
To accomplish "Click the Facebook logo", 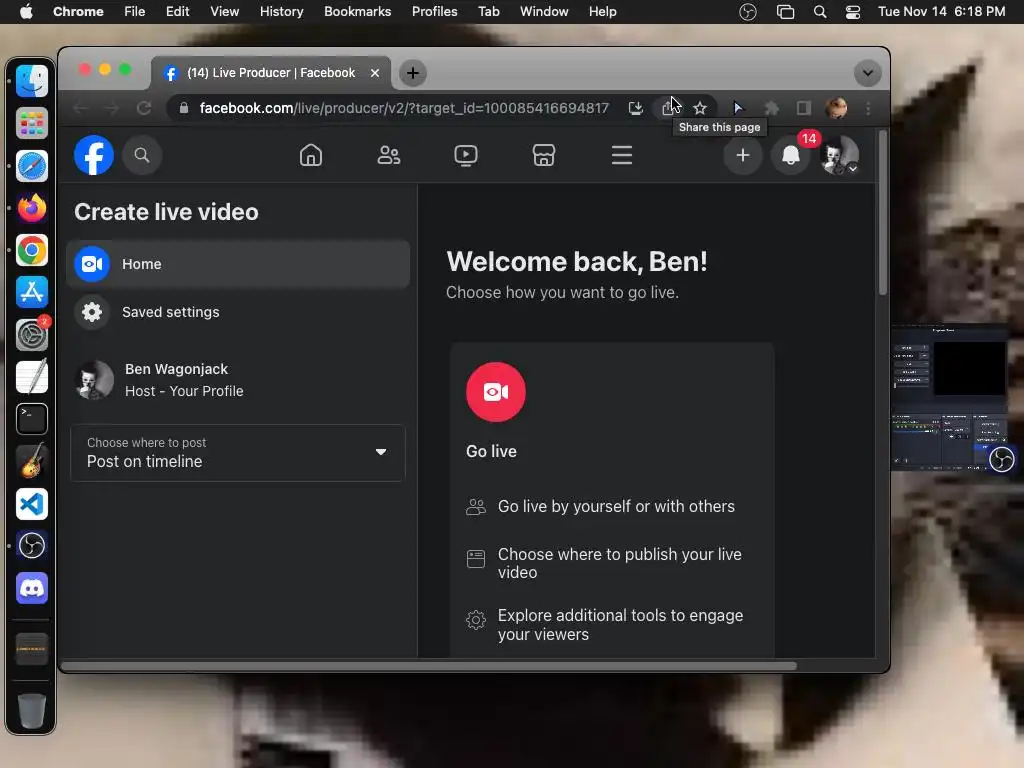I will tap(94, 155).
